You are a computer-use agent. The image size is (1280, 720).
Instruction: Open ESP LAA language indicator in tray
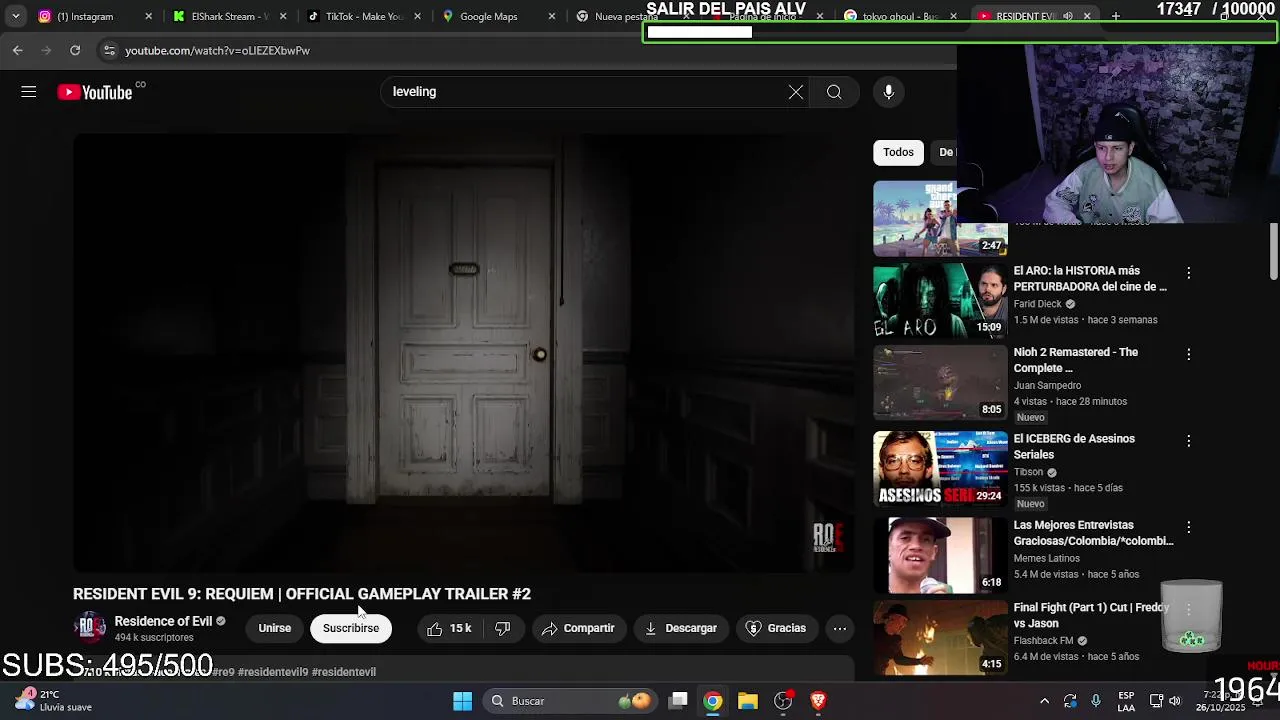tap(1126, 701)
